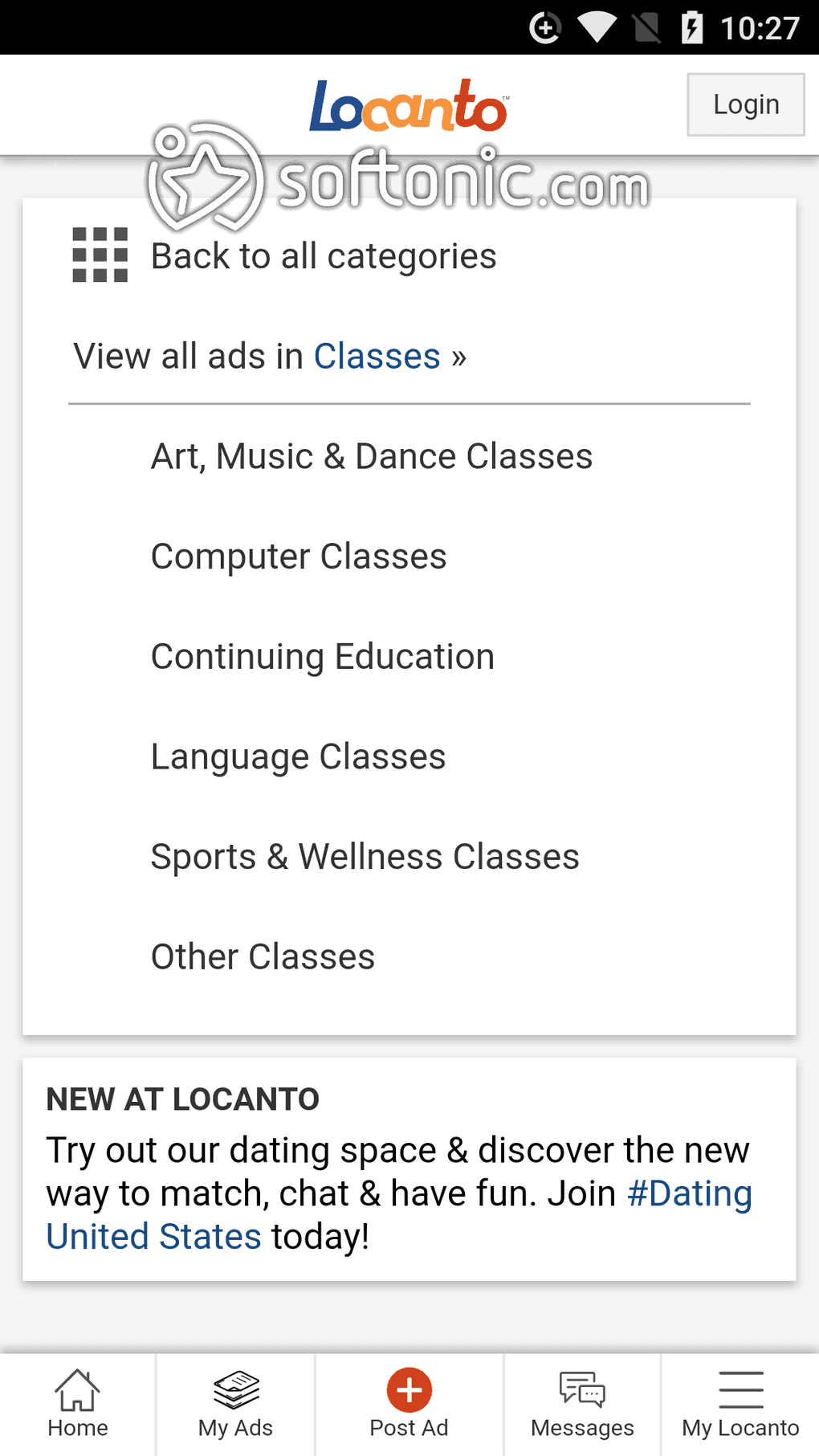
Task: Go back to all categories
Action: point(324,256)
